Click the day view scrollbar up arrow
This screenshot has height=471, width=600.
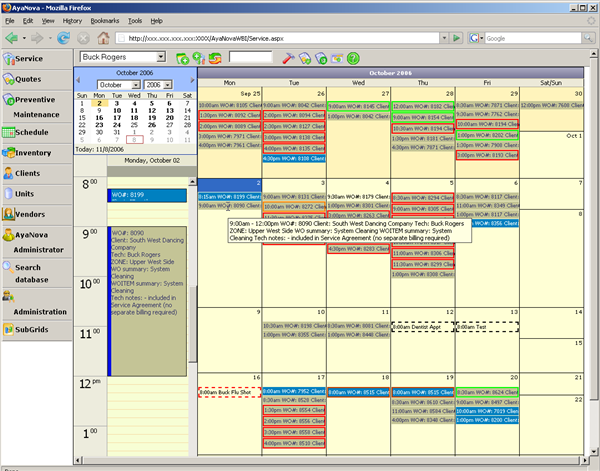coord(192,181)
